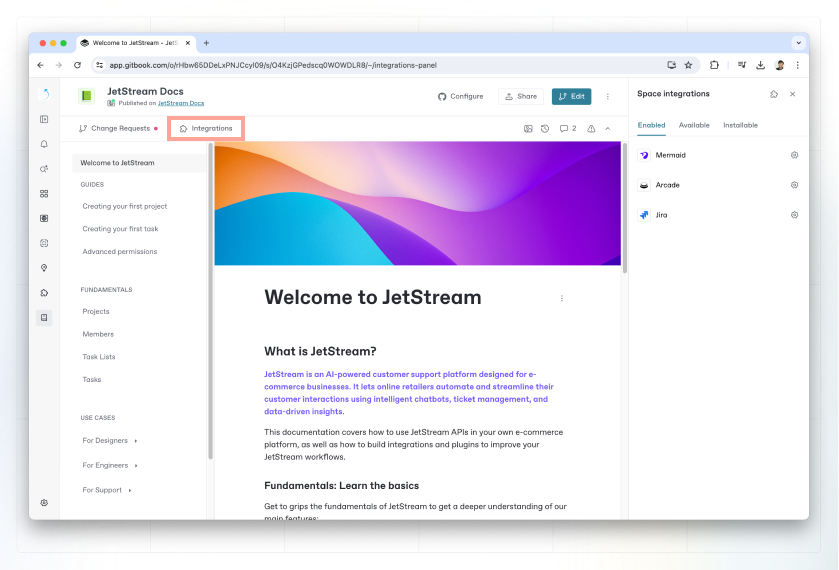839x570 pixels.
Task: Click the warning triangle icon
Action: 591,129
